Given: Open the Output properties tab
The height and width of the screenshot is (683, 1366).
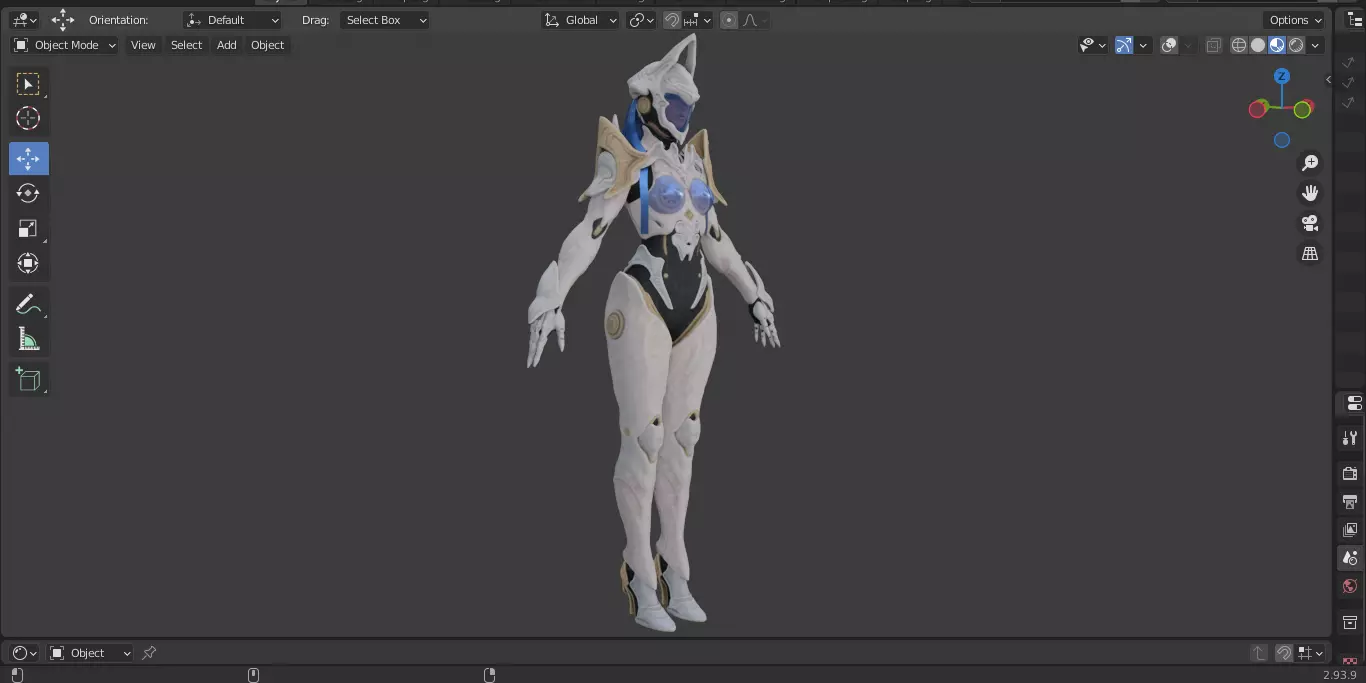Looking at the screenshot, I should click(1350, 501).
